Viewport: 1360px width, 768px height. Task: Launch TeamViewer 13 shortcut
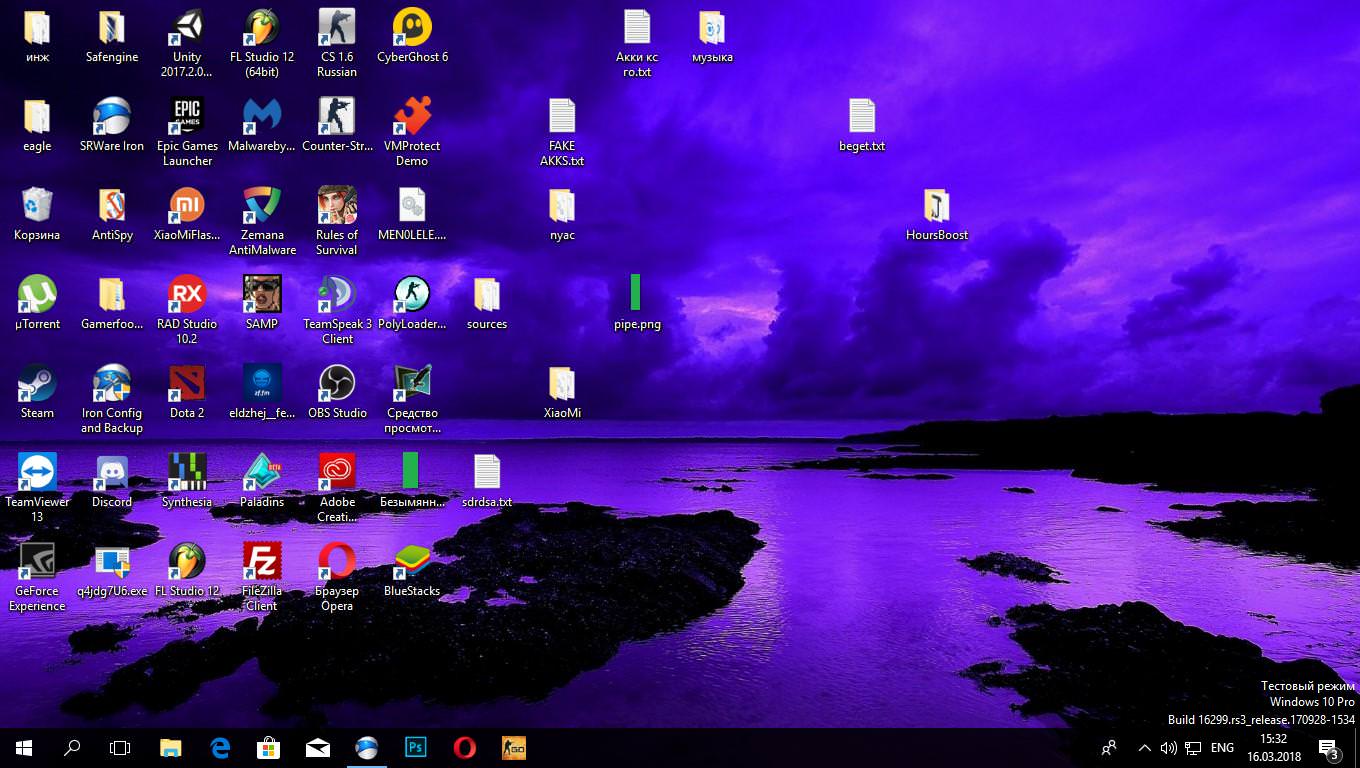pos(37,489)
